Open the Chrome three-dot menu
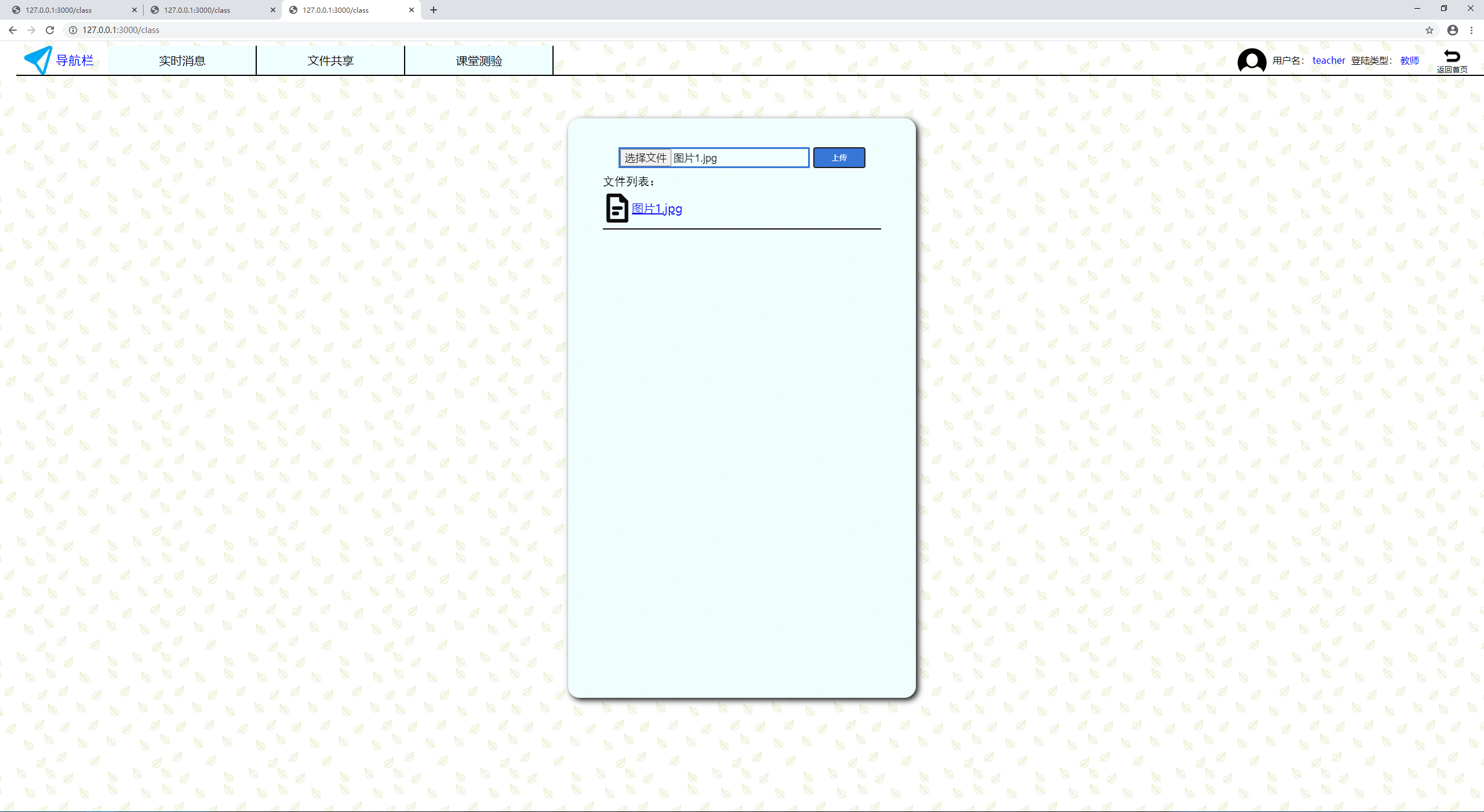The width and height of the screenshot is (1484, 812). tap(1471, 30)
